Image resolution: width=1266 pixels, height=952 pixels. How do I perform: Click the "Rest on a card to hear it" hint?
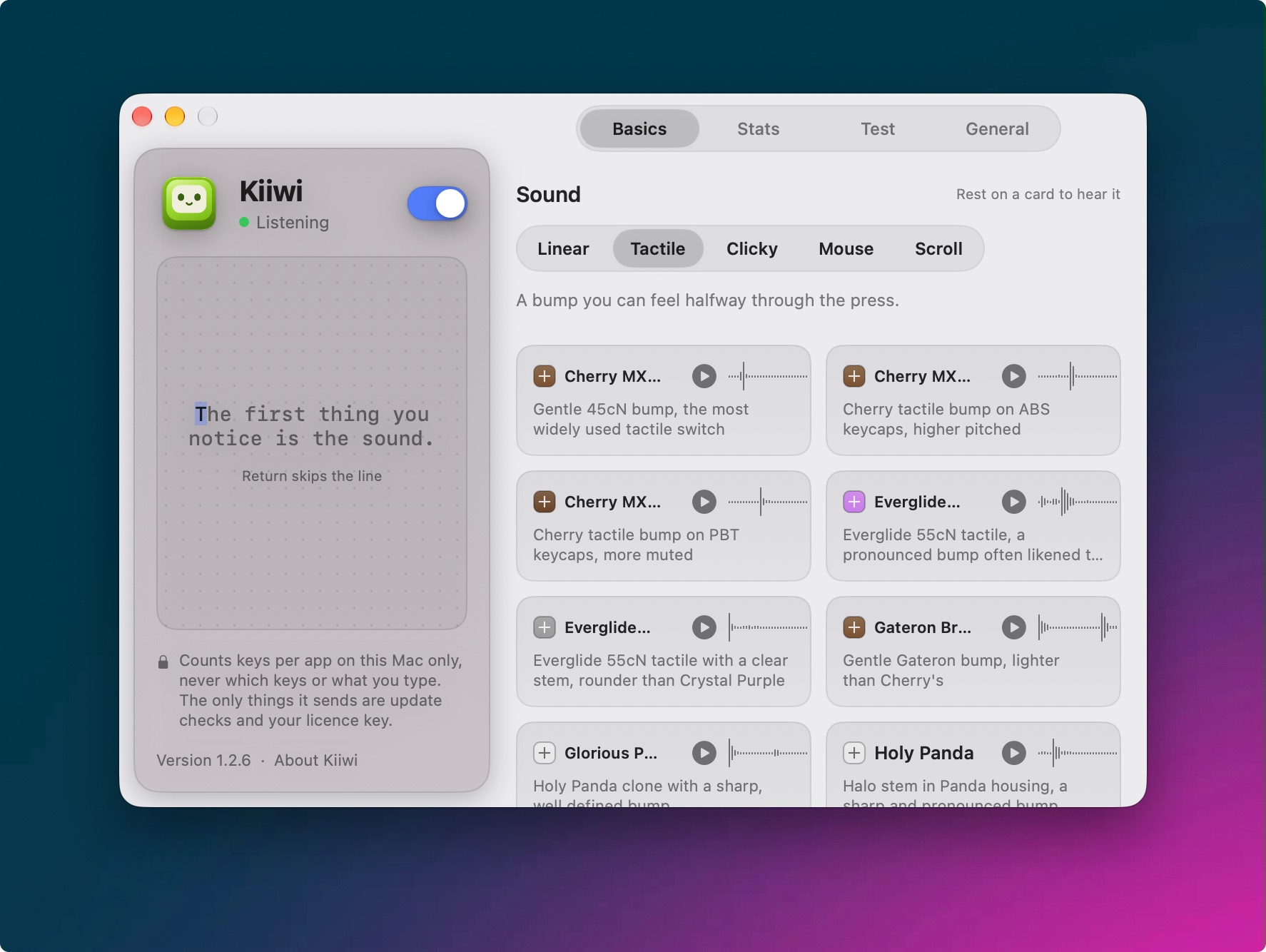pos(1038,194)
